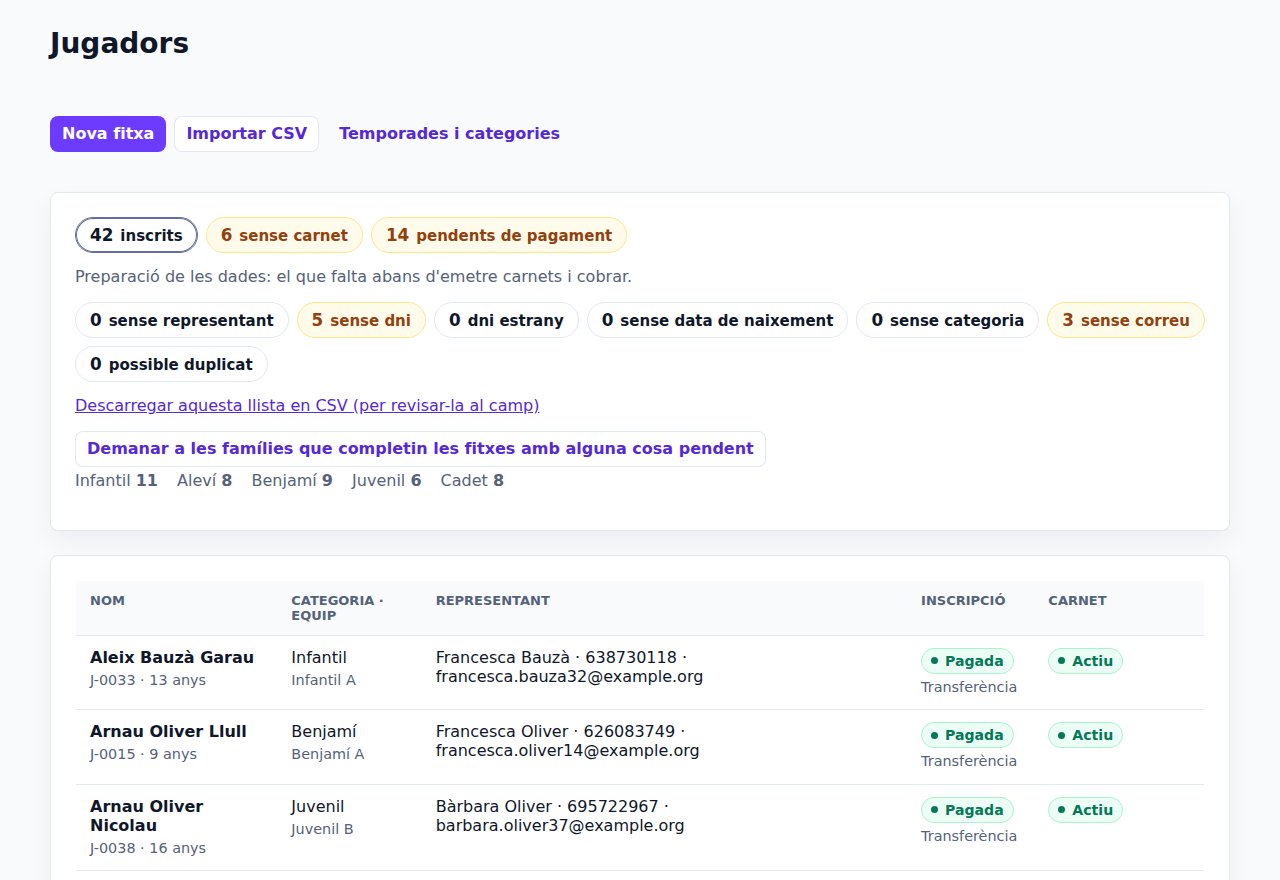Image resolution: width=1280 pixels, height=880 pixels.
Task: Click Actiu badge for Arnau Oliver Nicolau
Action: click(1085, 810)
